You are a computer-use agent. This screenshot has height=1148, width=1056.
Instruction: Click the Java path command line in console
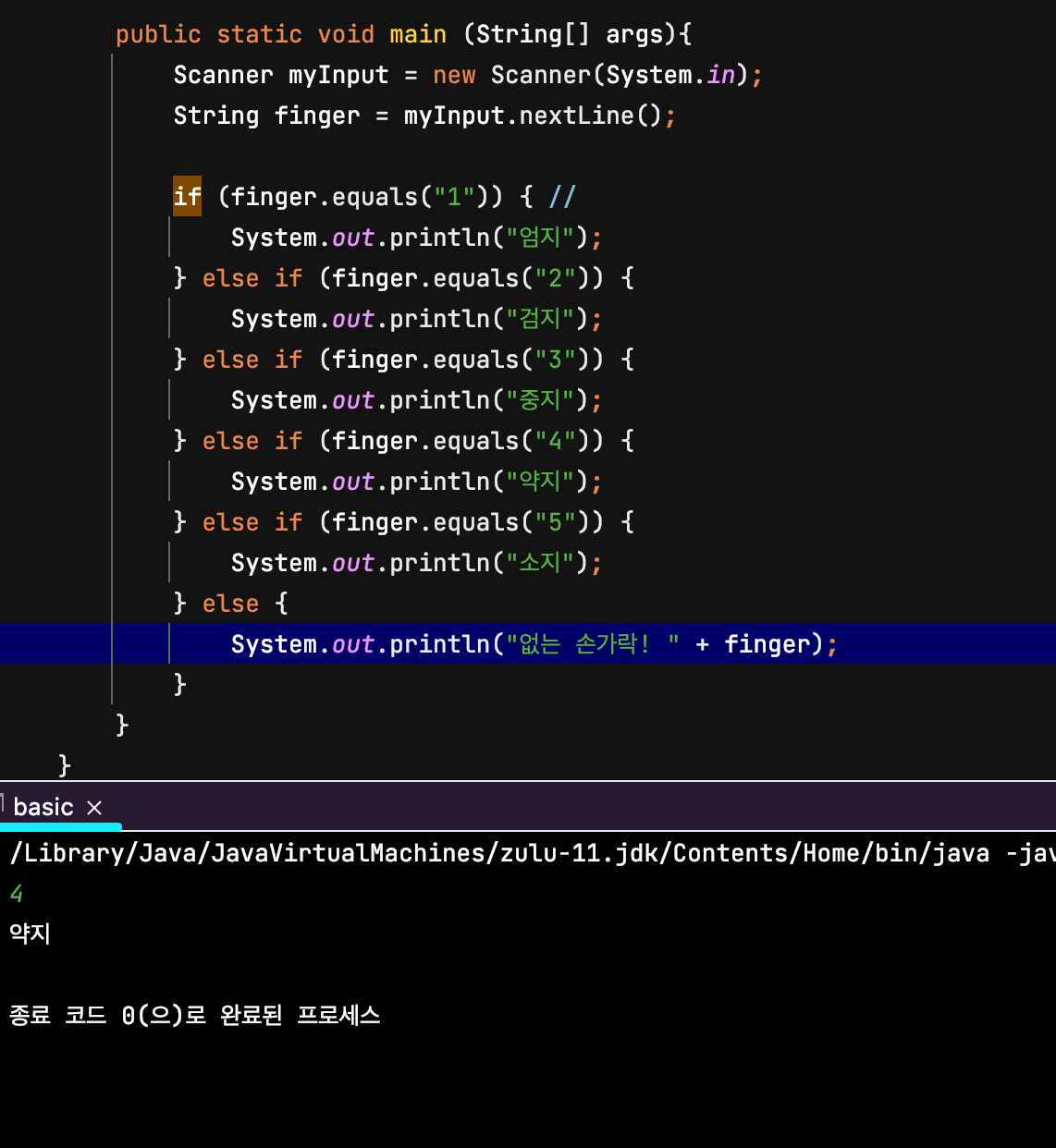[532, 853]
